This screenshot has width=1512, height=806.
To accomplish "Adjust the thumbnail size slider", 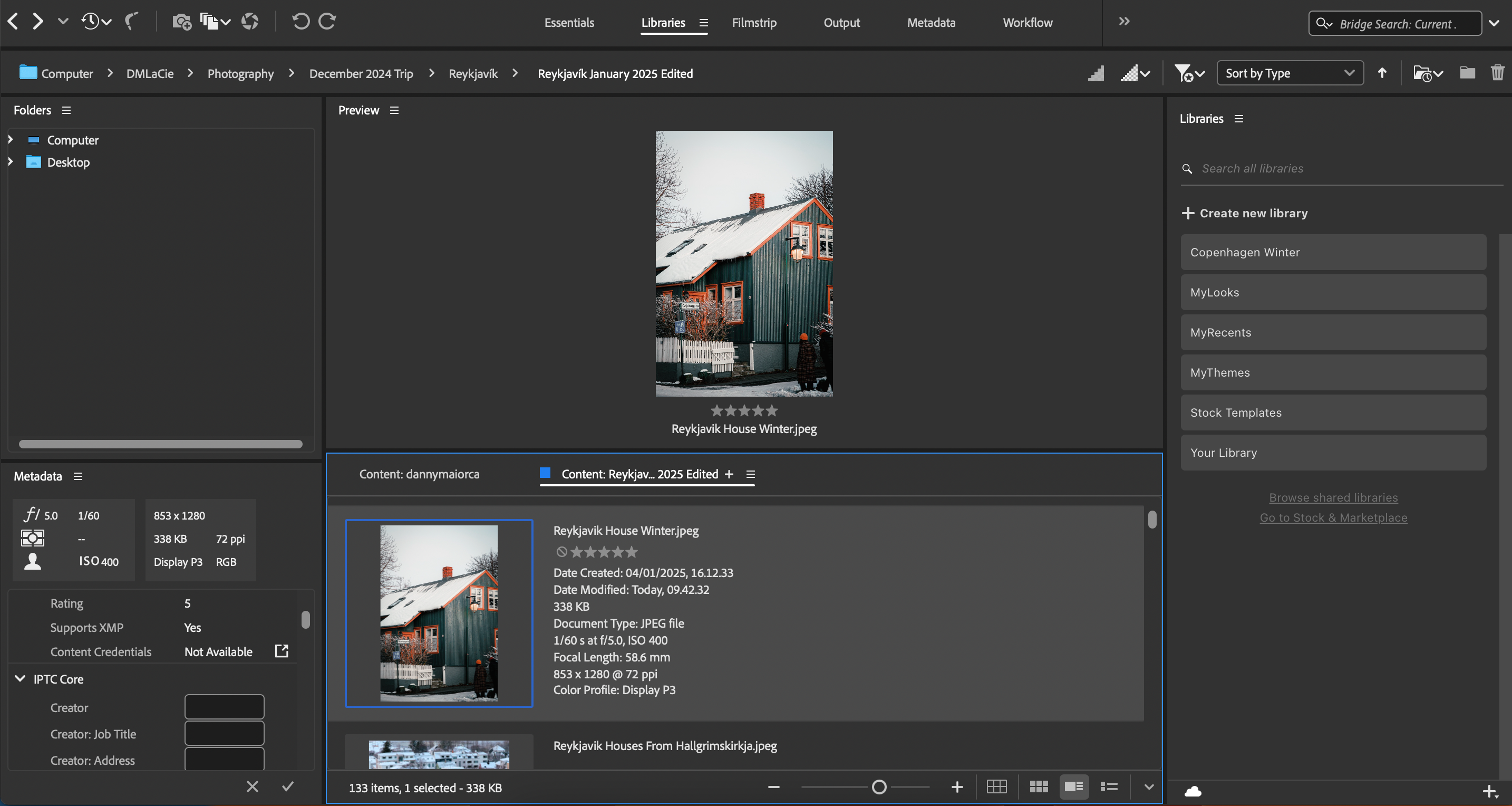I will coord(879,786).
